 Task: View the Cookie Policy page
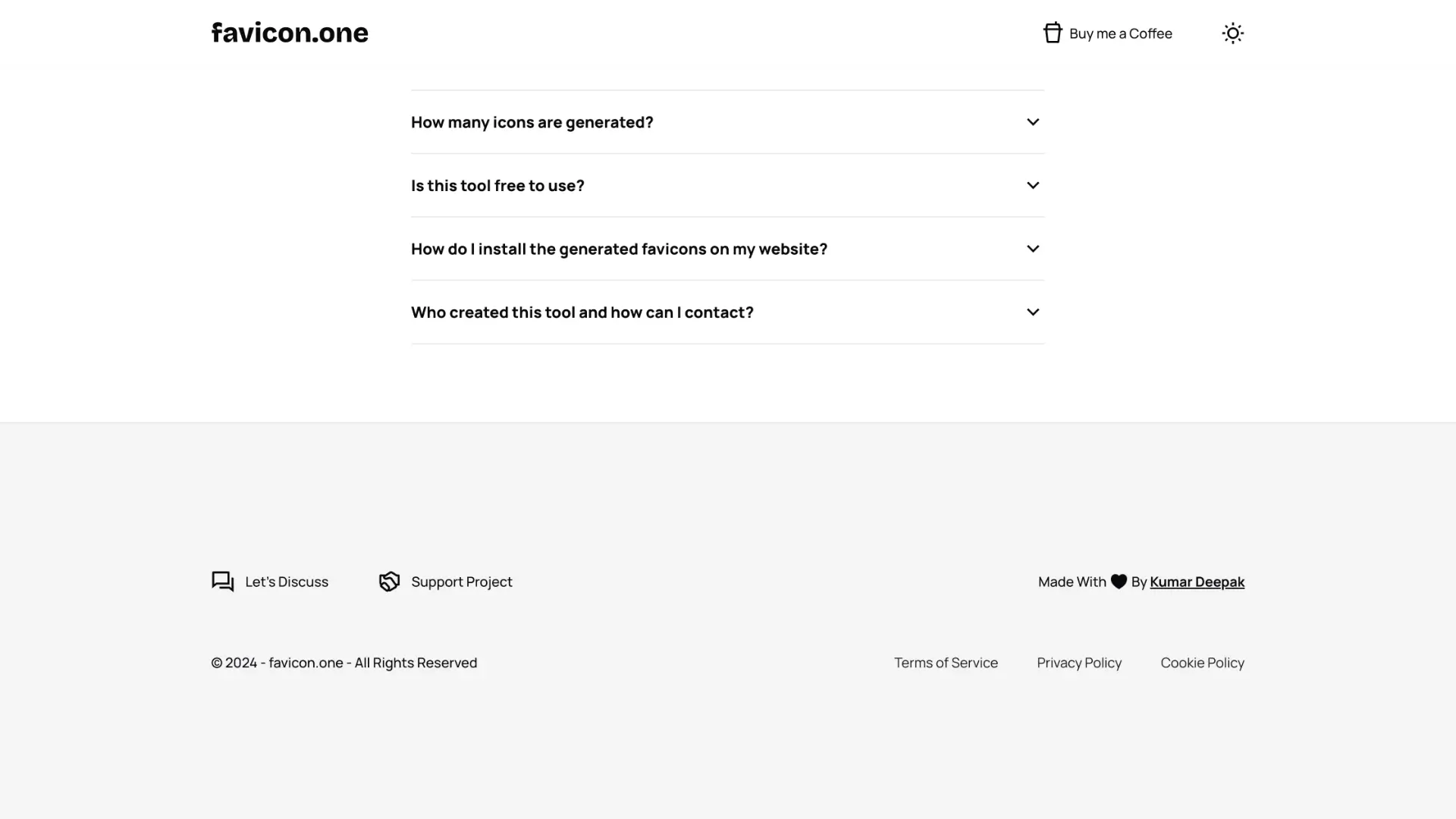pos(1202,663)
